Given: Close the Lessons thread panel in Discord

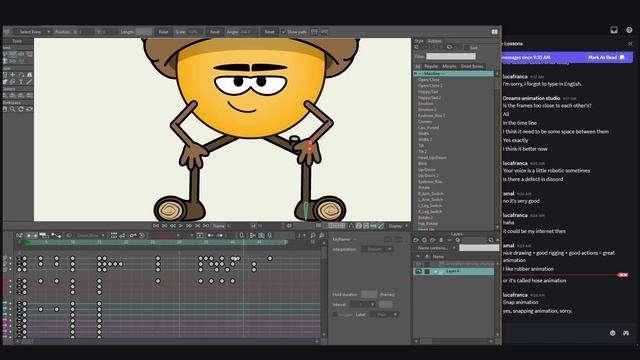Looking at the screenshot, I should point(630,44).
